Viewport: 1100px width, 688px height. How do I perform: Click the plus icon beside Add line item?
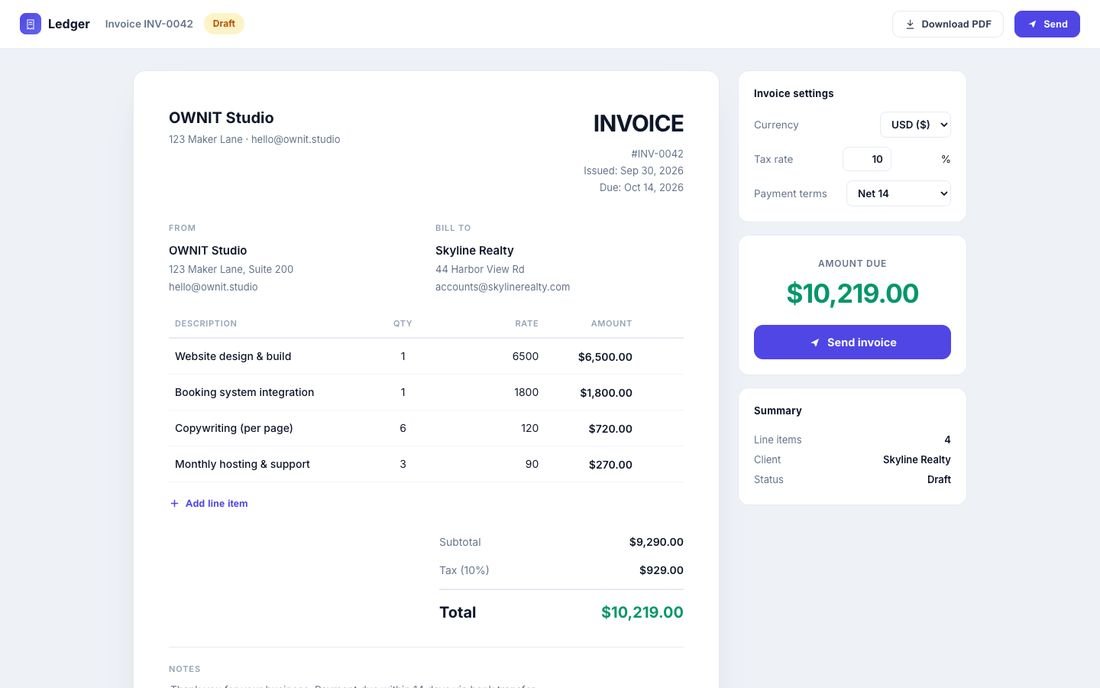pos(174,504)
